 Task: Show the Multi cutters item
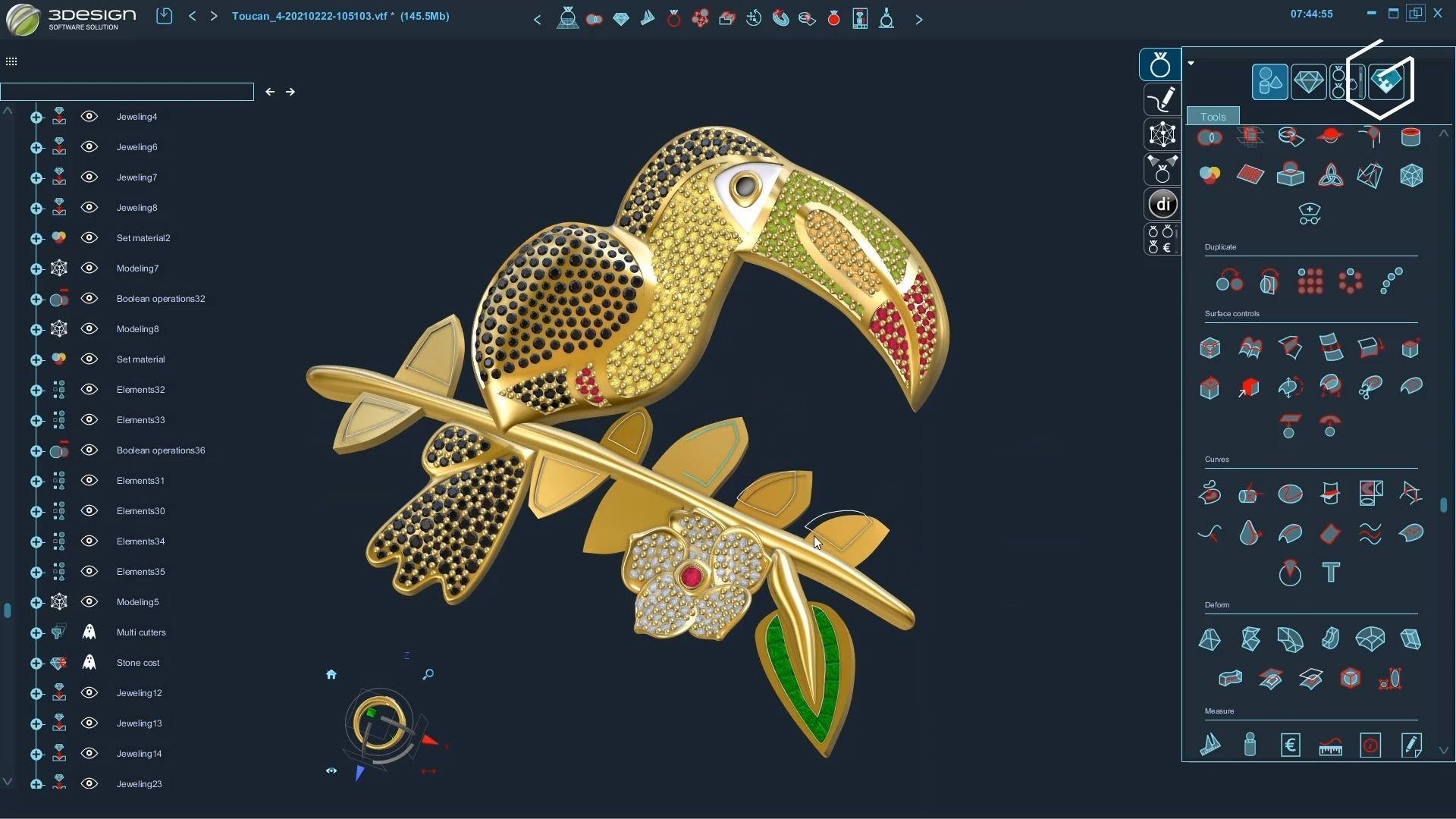coord(89,632)
